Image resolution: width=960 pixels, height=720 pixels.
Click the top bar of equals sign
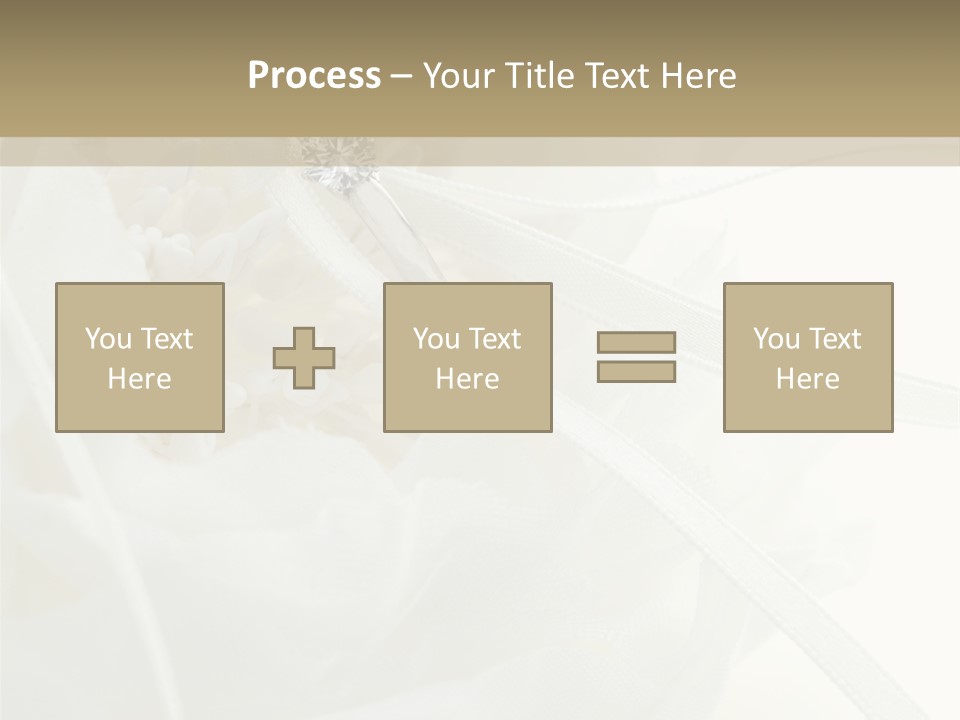pyautogui.click(x=636, y=342)
